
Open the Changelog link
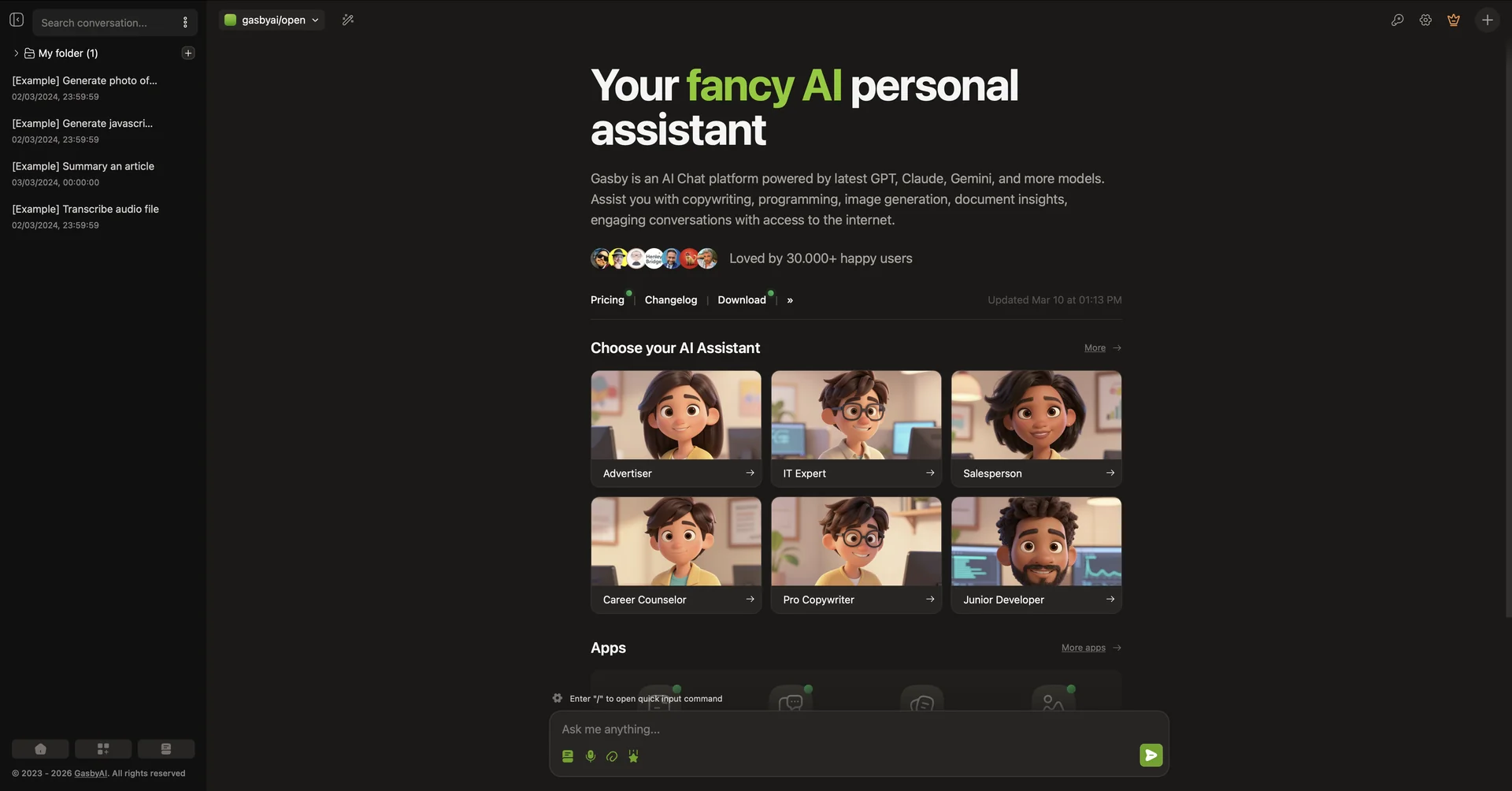point(671,300)
